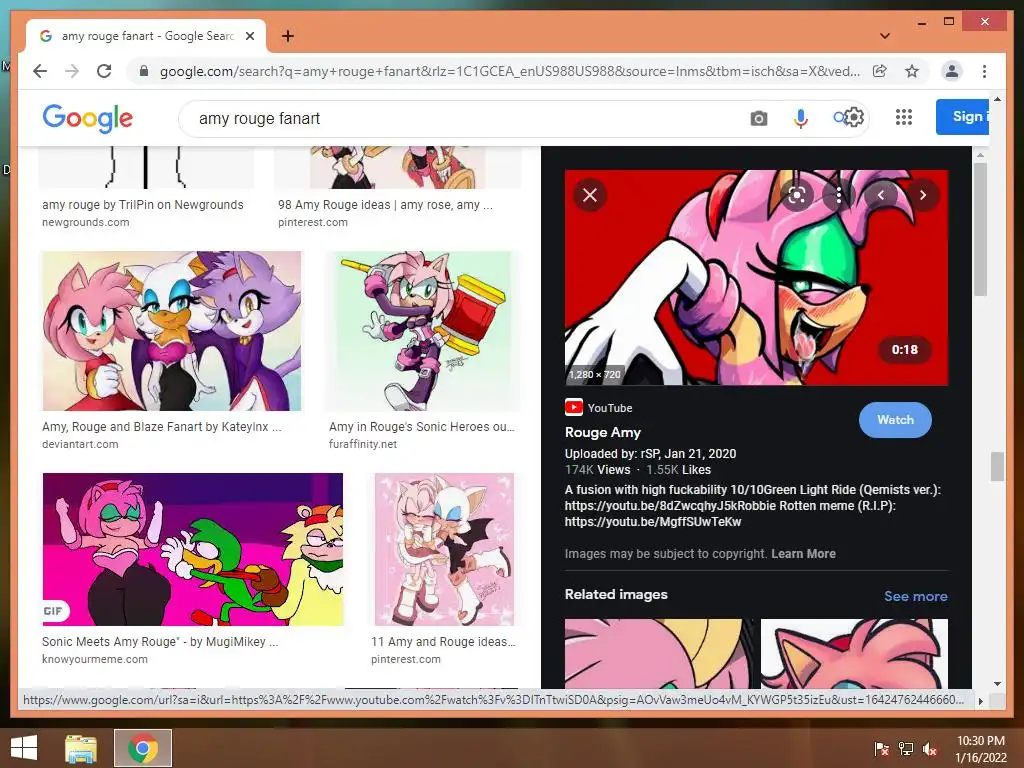Viewport: 1024px width, 768px height.
Task: Open the Chrome three-dot menu
Action: [x=984, y=71]
